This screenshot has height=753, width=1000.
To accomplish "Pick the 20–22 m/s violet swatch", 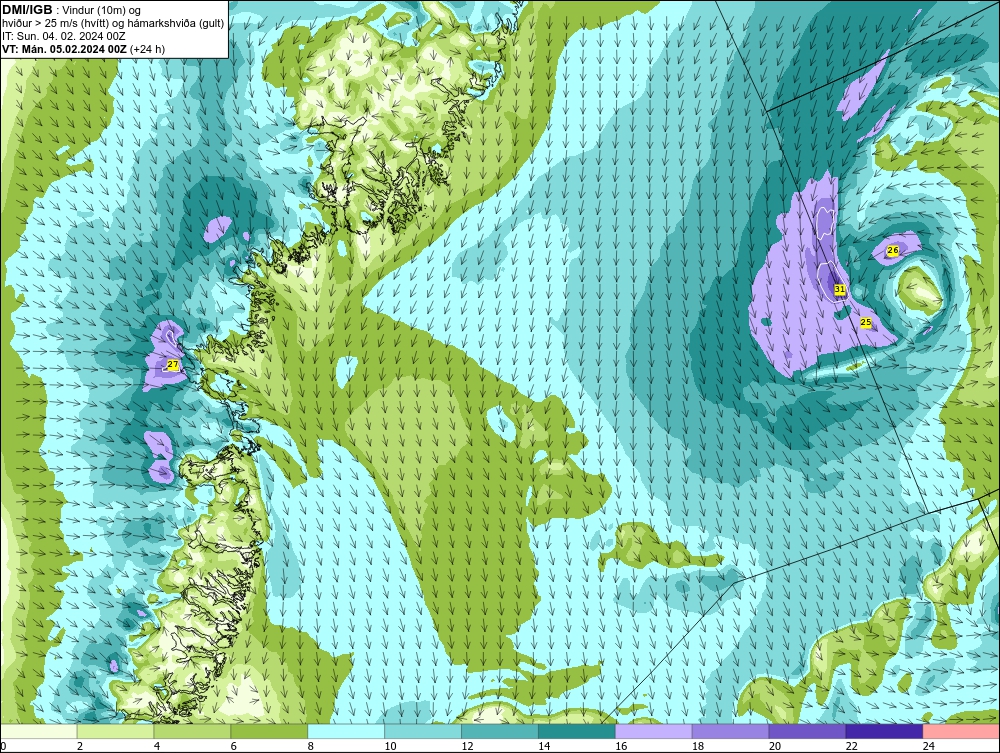I will pyautogui.click(x=807, y=731).
